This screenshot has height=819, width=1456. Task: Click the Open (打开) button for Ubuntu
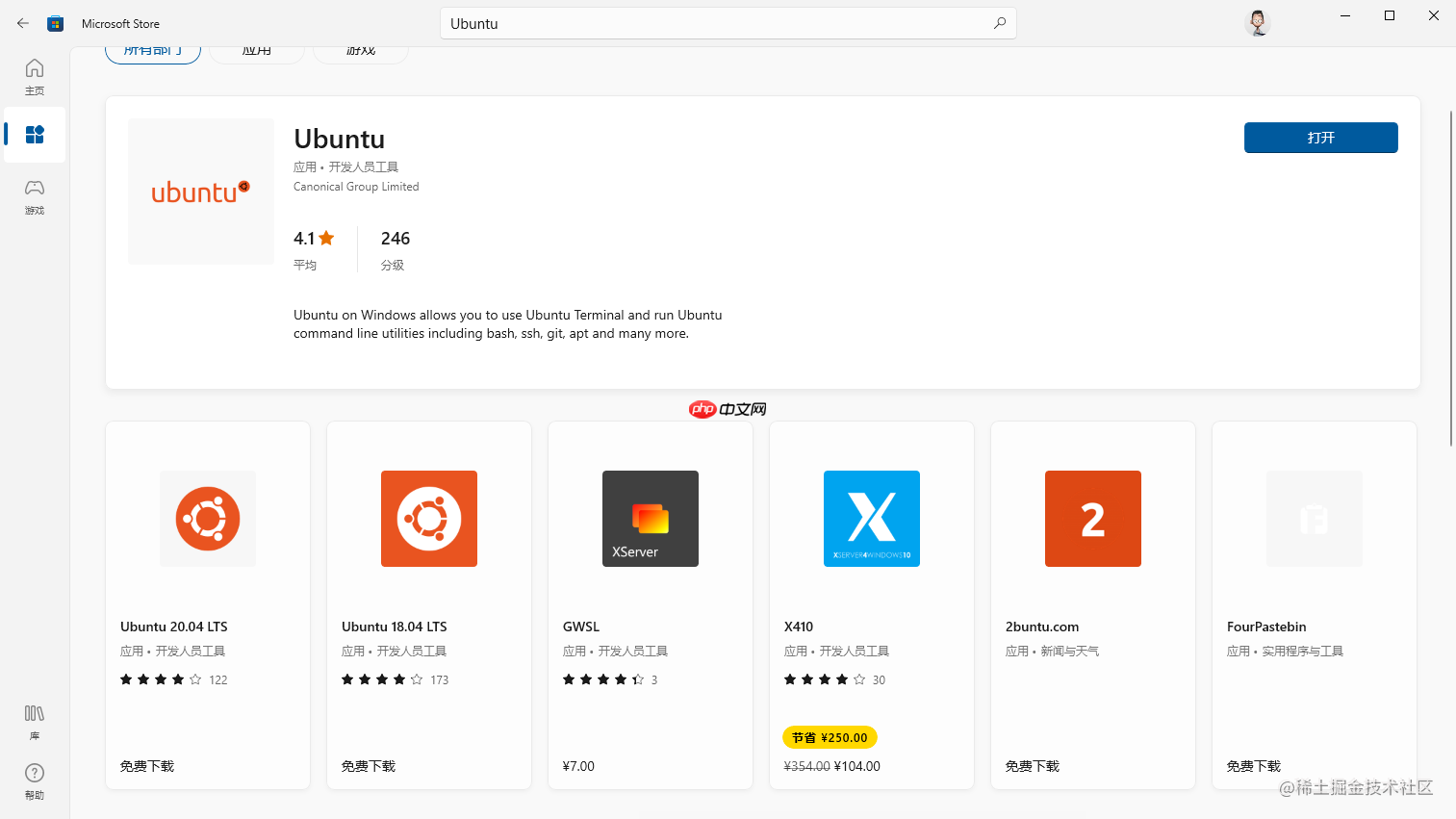[x=1320, y=138]
